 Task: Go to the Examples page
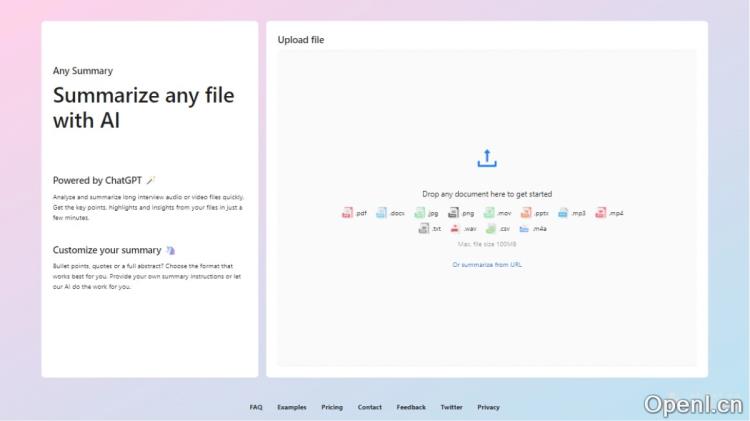coord(292,407)
